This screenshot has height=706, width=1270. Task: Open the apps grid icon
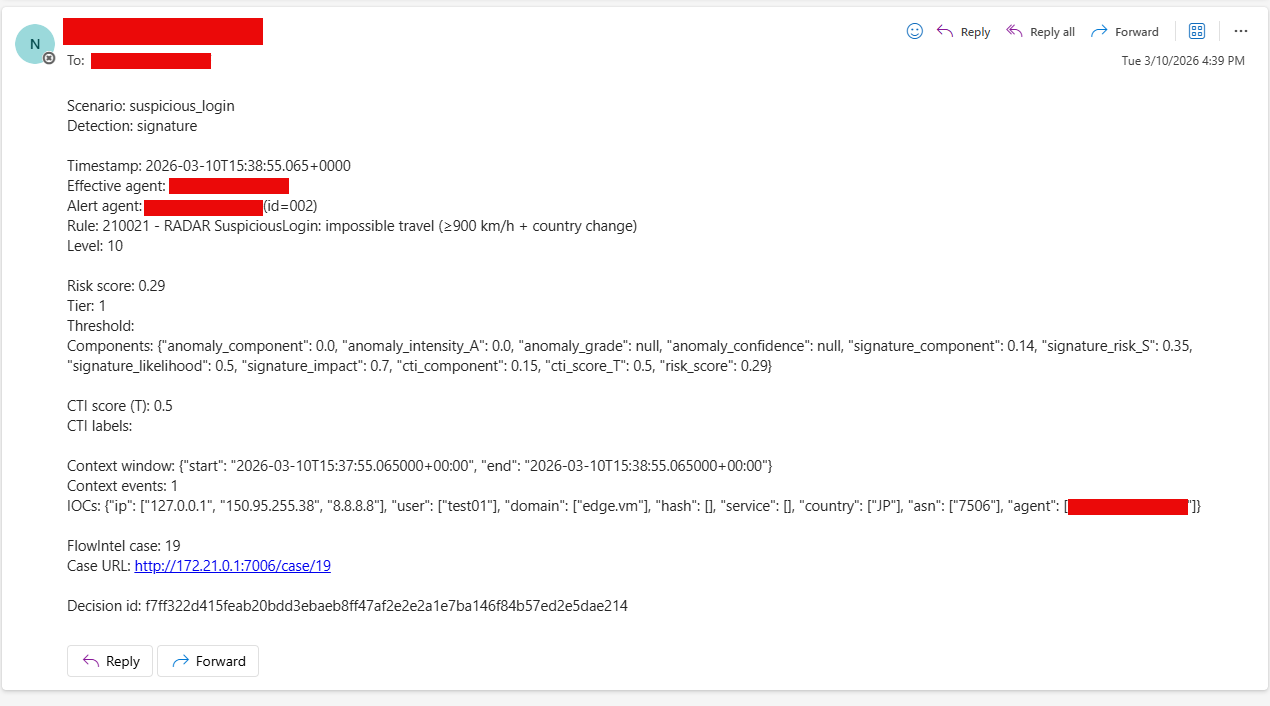1197,31
